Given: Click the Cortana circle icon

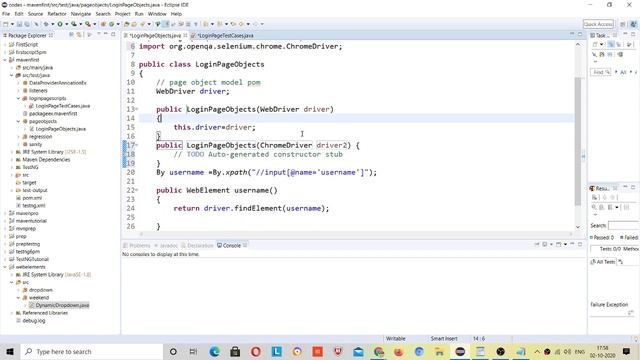Looking at the screenshot, I should click(x=173, y=351).
